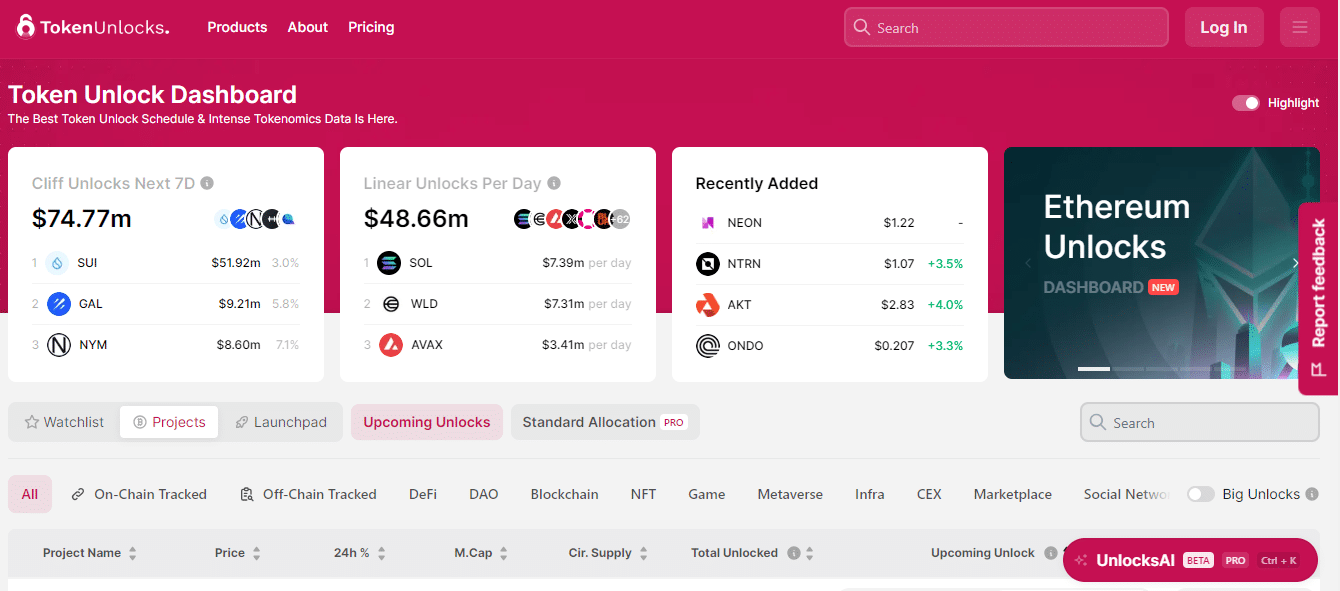Switch to the Projects tab
1340x591 pixels.
tap(169, 422)
